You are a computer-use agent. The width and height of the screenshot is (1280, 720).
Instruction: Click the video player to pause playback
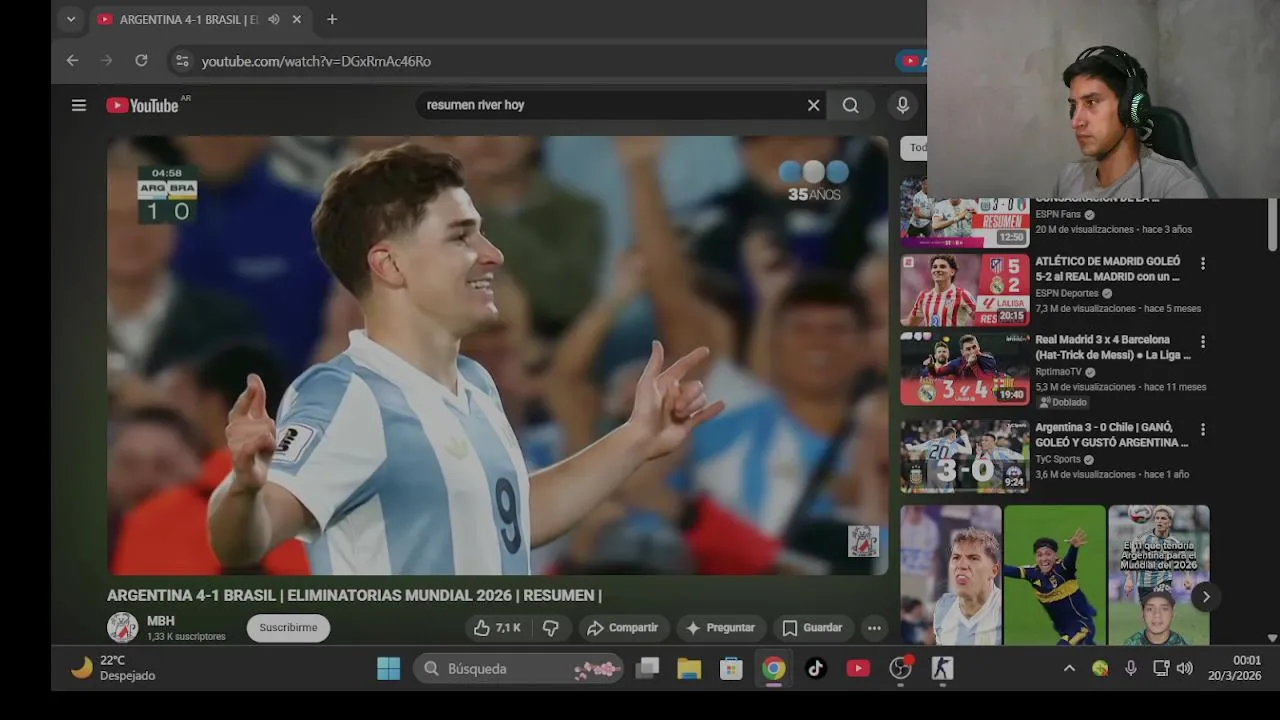[x=497, y=355]
